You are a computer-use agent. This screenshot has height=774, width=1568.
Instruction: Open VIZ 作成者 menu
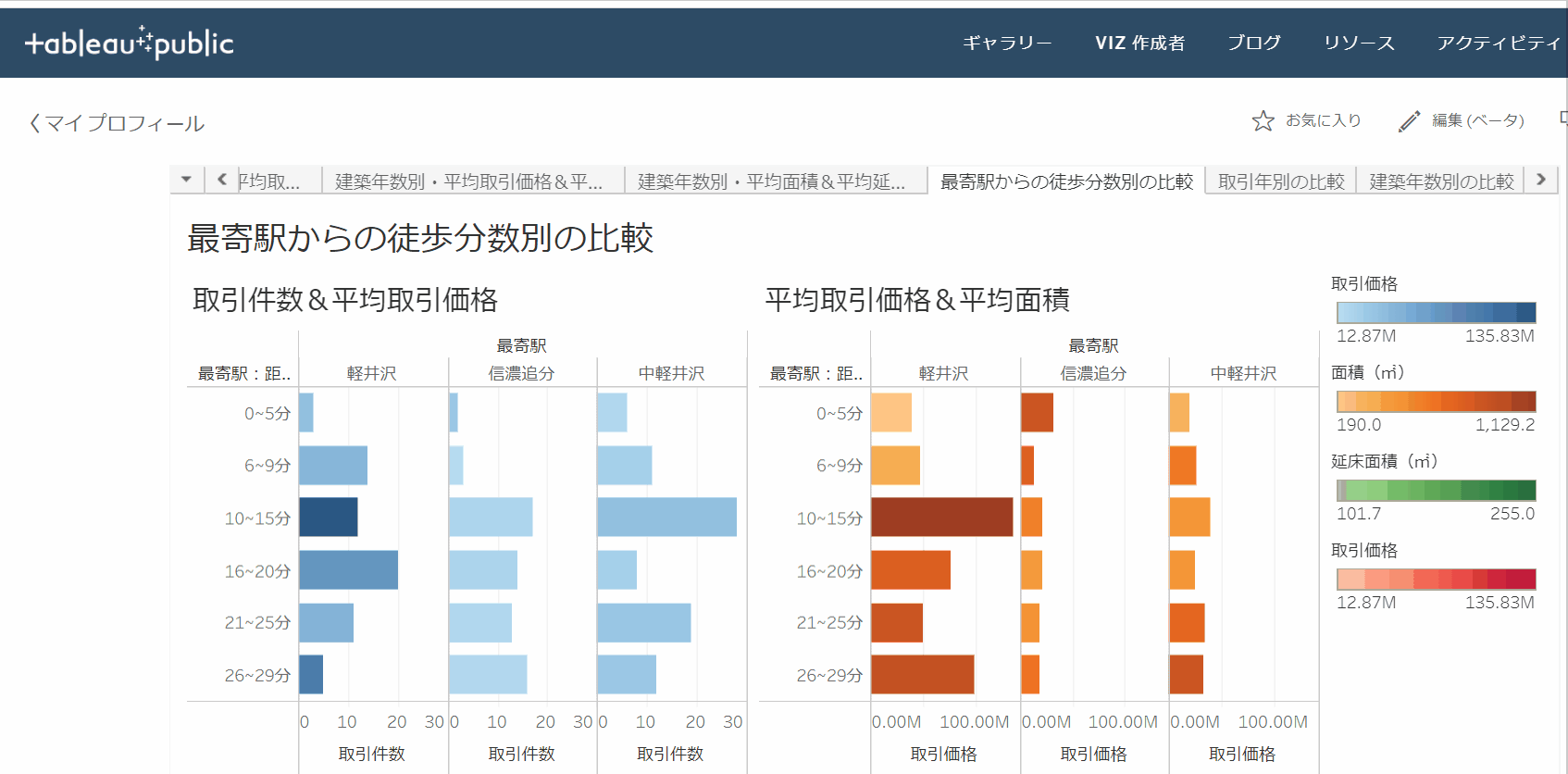tap(1139, 43)
